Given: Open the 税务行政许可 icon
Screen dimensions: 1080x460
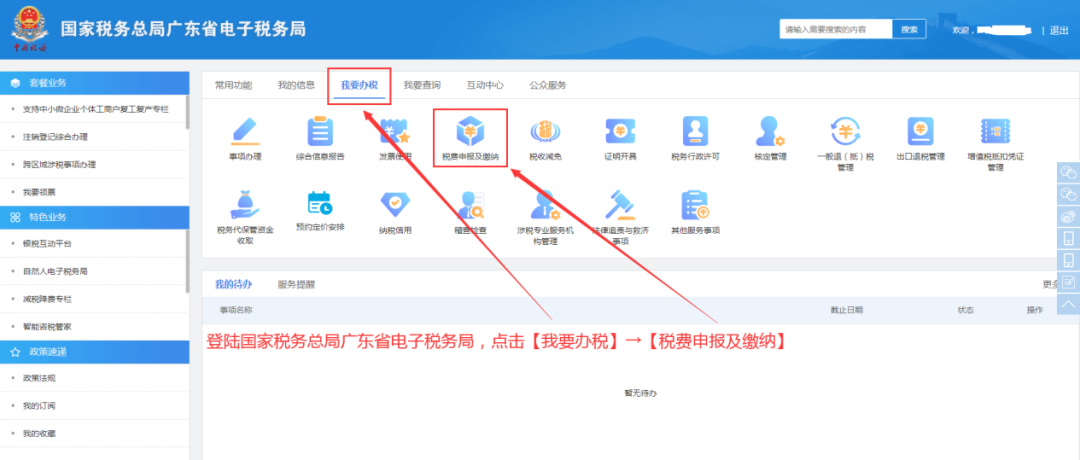Looking at the screenshot, I should 695,131.
